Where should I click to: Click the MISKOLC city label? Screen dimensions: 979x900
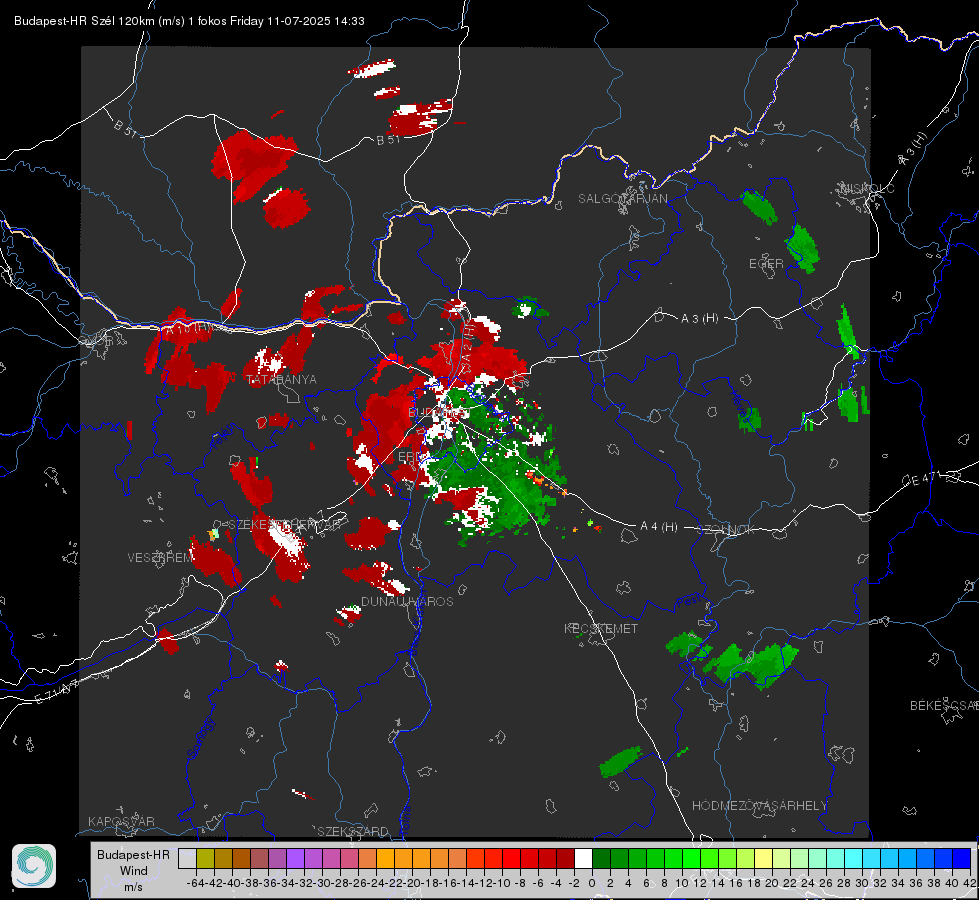pos(867,188)
